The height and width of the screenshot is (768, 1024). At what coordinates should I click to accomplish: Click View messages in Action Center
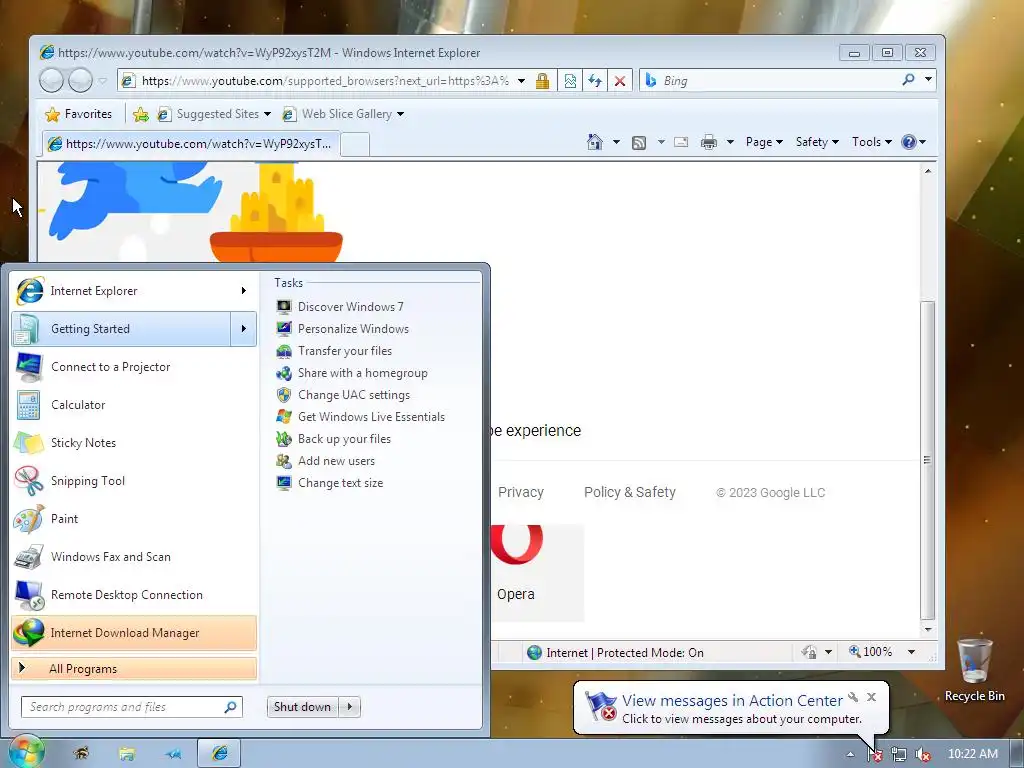coord(732,701)
